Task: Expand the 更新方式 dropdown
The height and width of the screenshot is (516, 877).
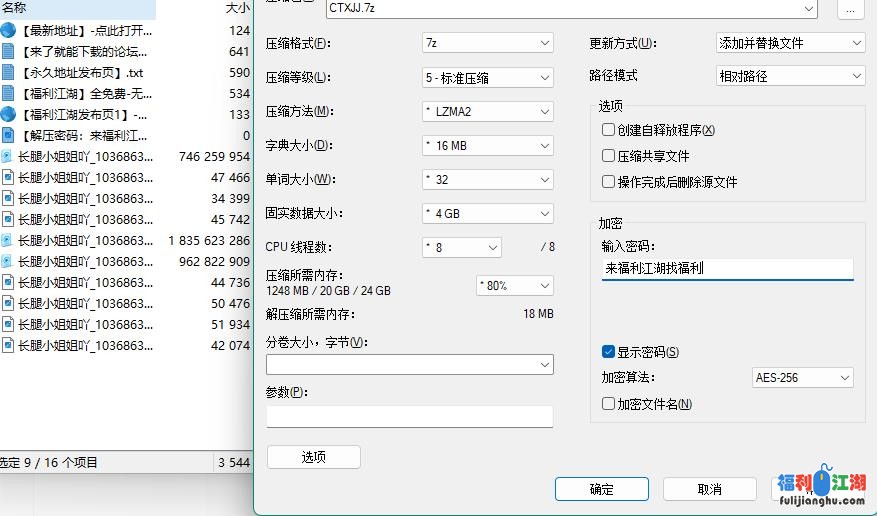Action: tap(789, 44)
